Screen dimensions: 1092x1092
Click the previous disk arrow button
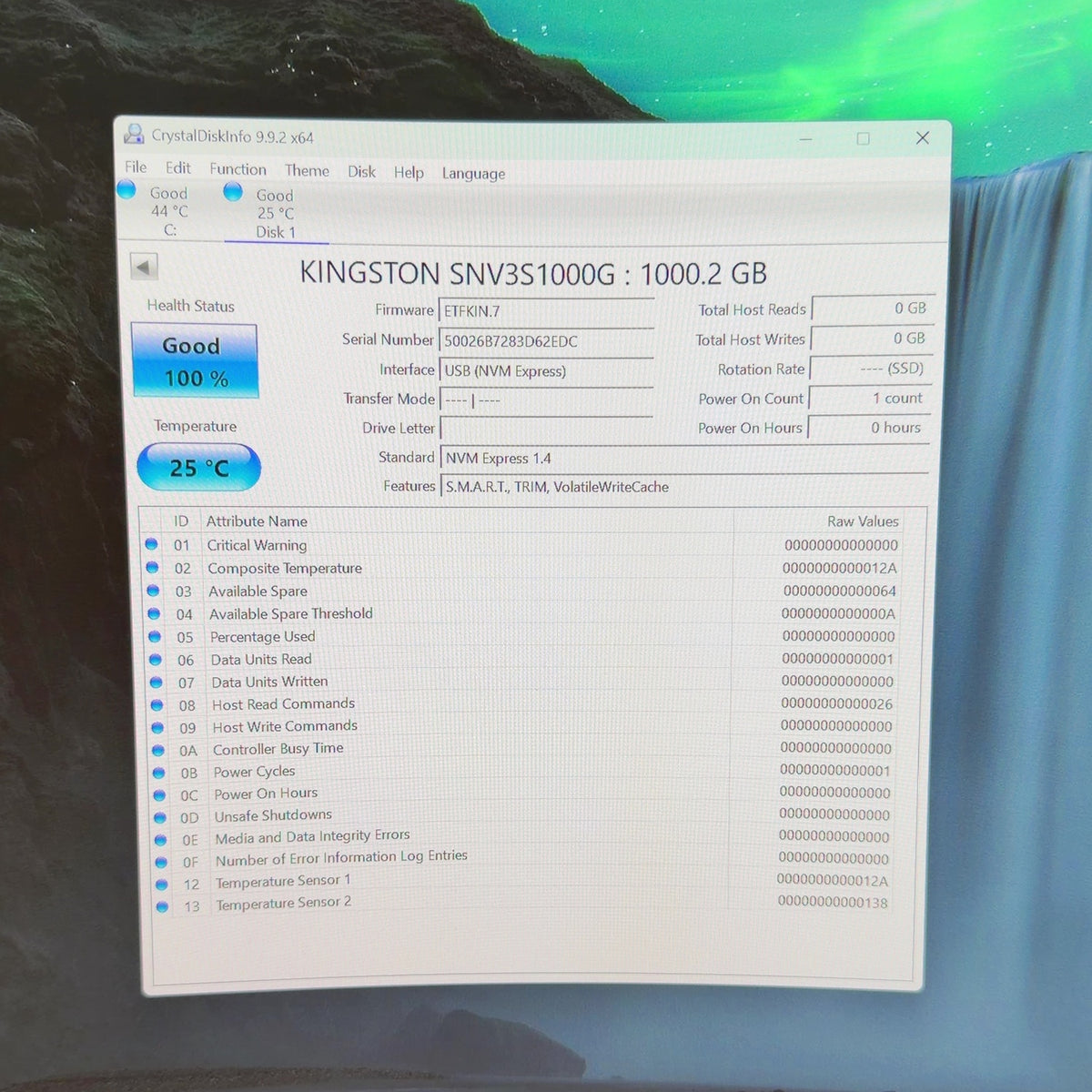(x=144, y=268)
